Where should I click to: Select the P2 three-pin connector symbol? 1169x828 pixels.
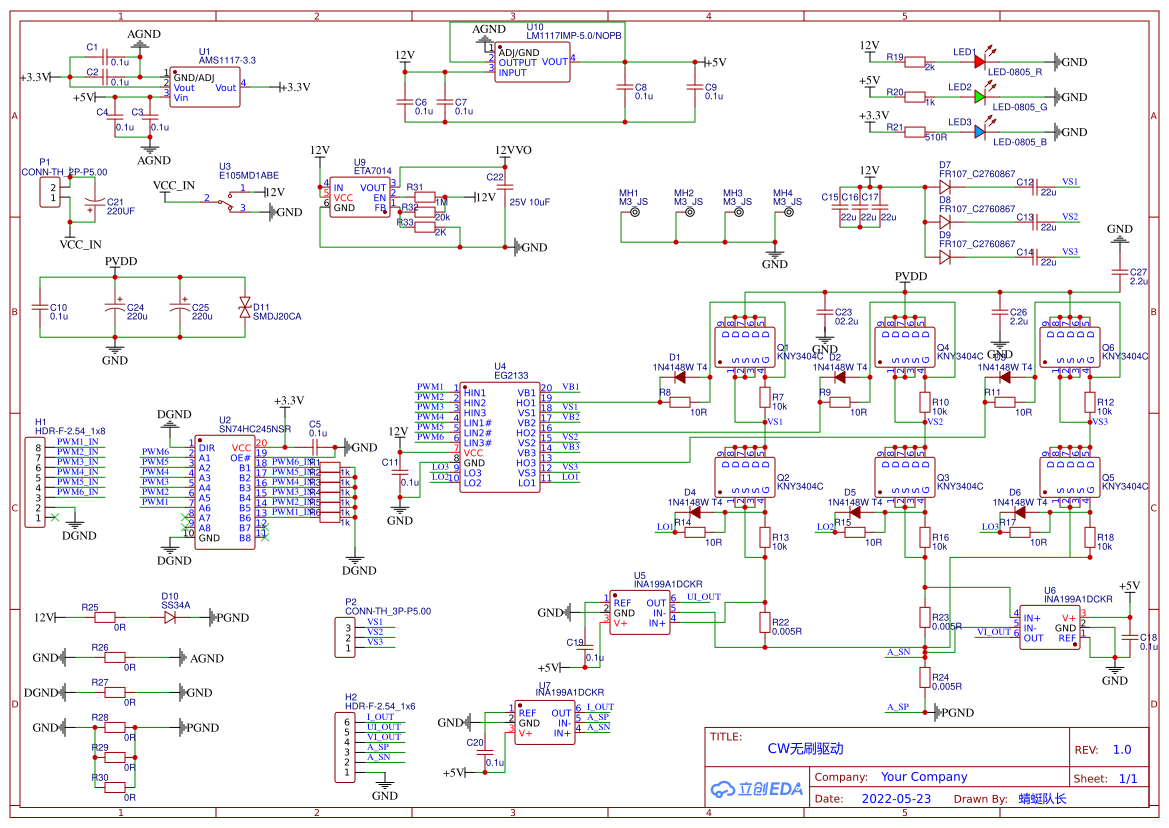point(344,638)
